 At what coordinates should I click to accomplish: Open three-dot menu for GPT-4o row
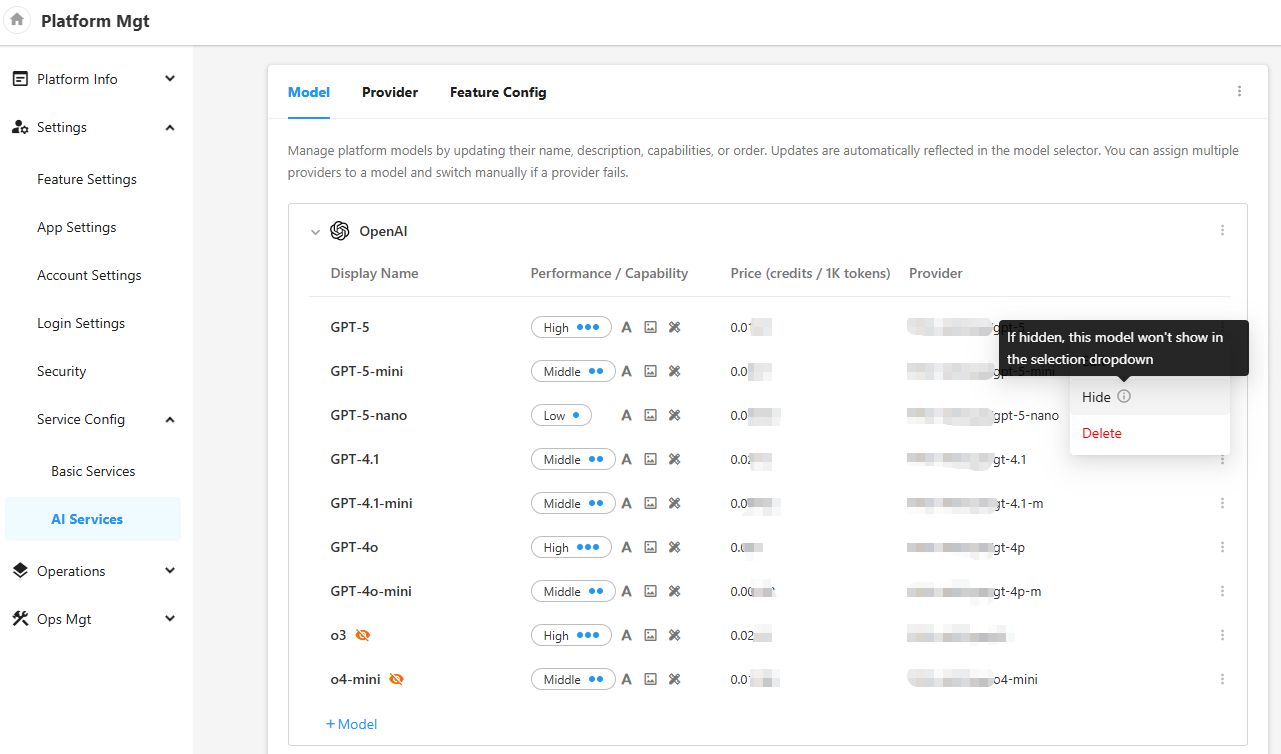(x=1222, y=547)
